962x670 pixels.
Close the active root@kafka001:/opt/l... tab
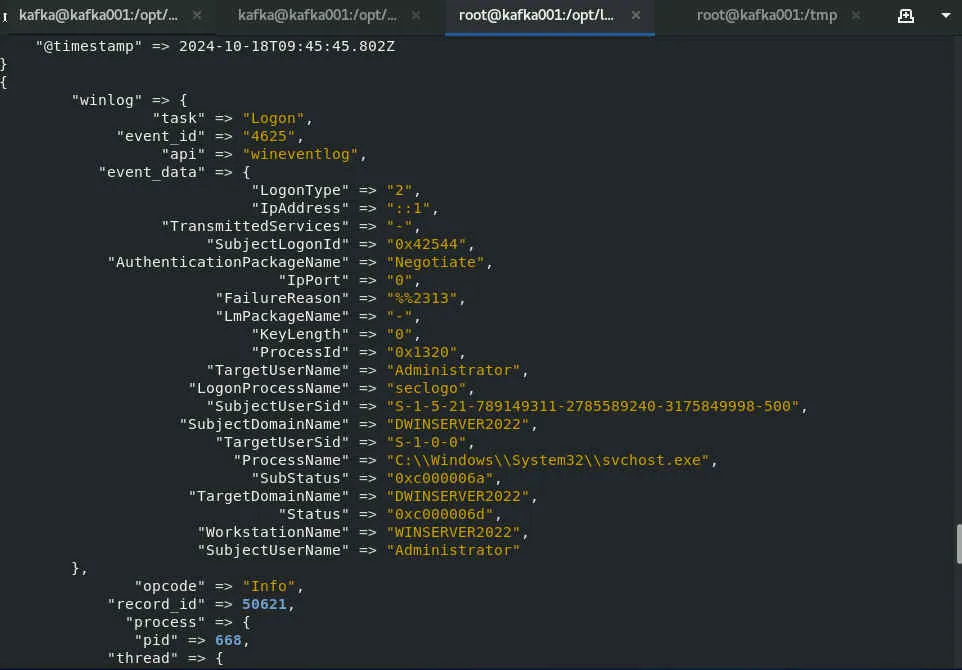point(636,16)
